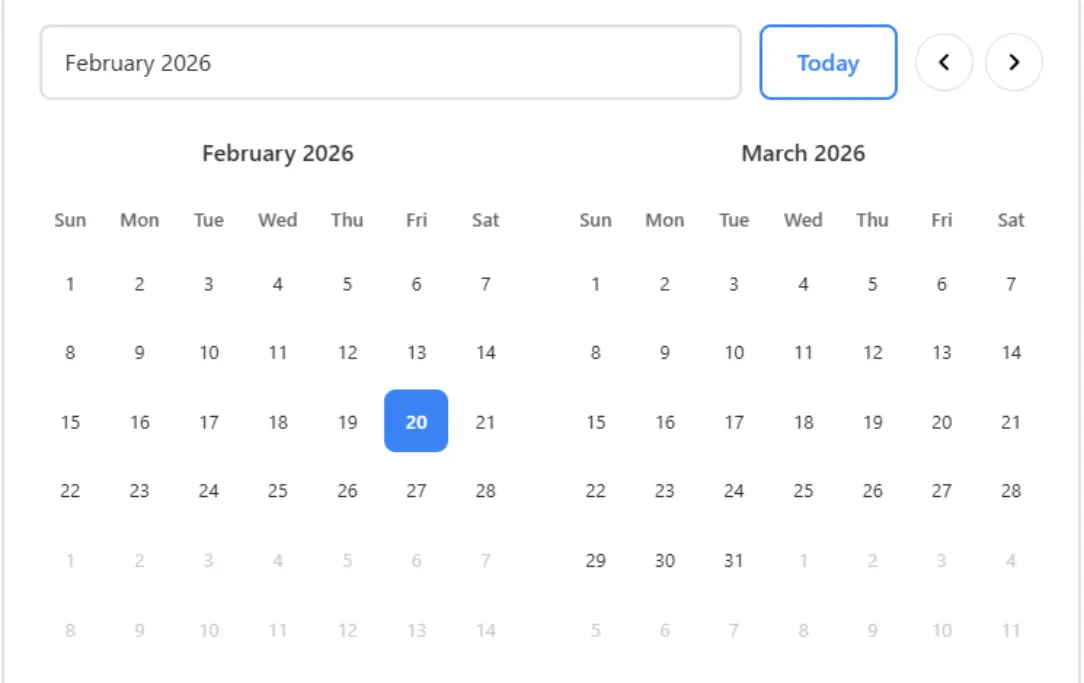Click the grayed-out March 4 in right calendar
The image size is (1084, 683).
point(1011,561)
